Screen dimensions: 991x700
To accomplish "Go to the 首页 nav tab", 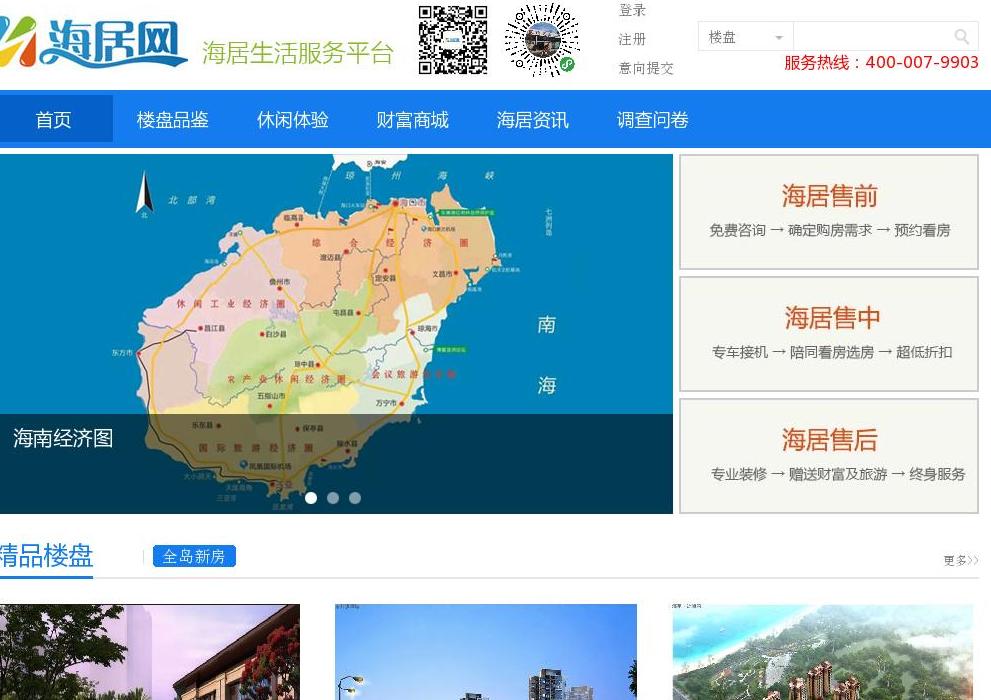I will pyautogui.click(x=54, y=119).
